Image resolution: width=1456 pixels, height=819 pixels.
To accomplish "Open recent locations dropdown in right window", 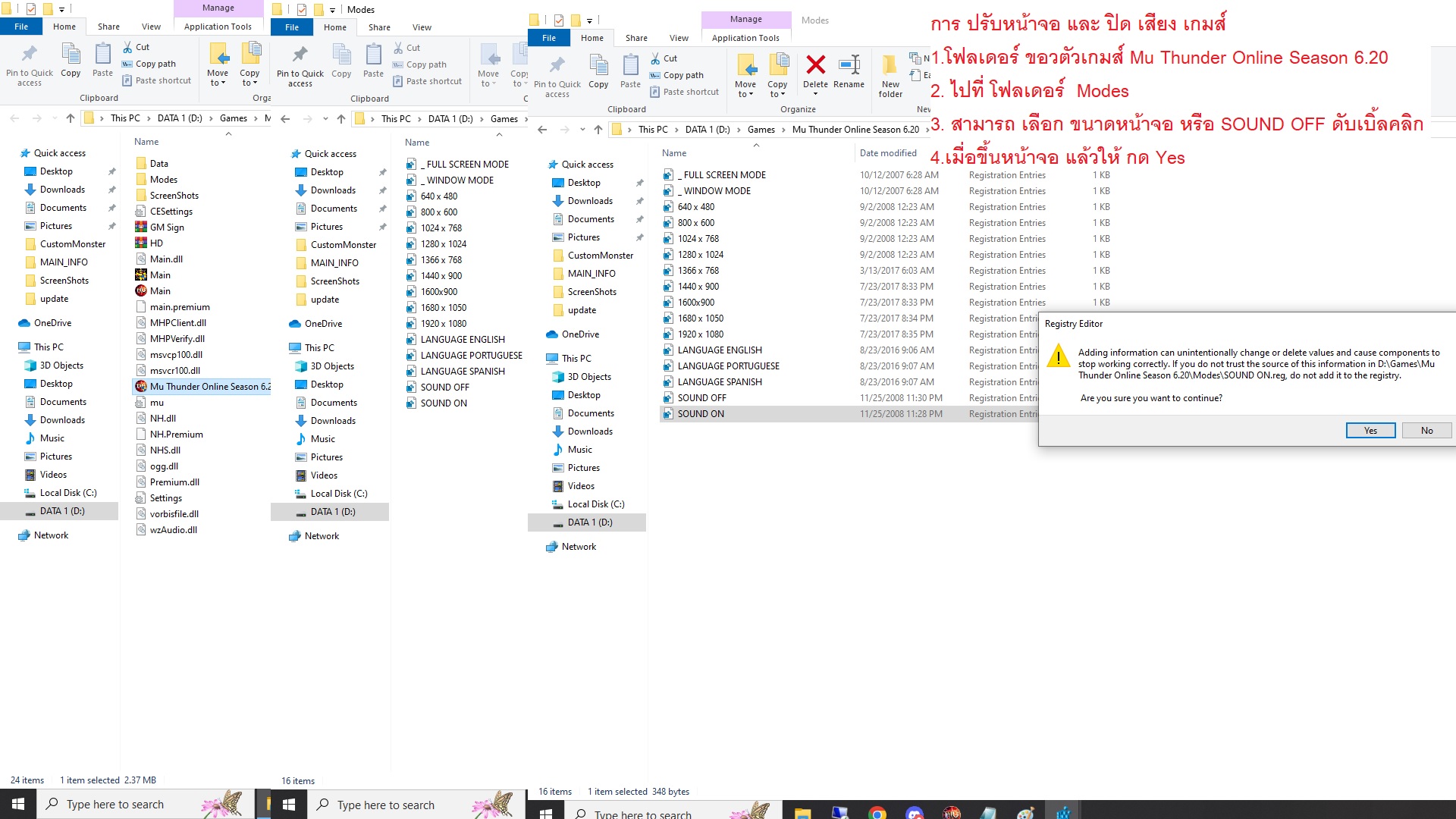I will coord(582,130).
